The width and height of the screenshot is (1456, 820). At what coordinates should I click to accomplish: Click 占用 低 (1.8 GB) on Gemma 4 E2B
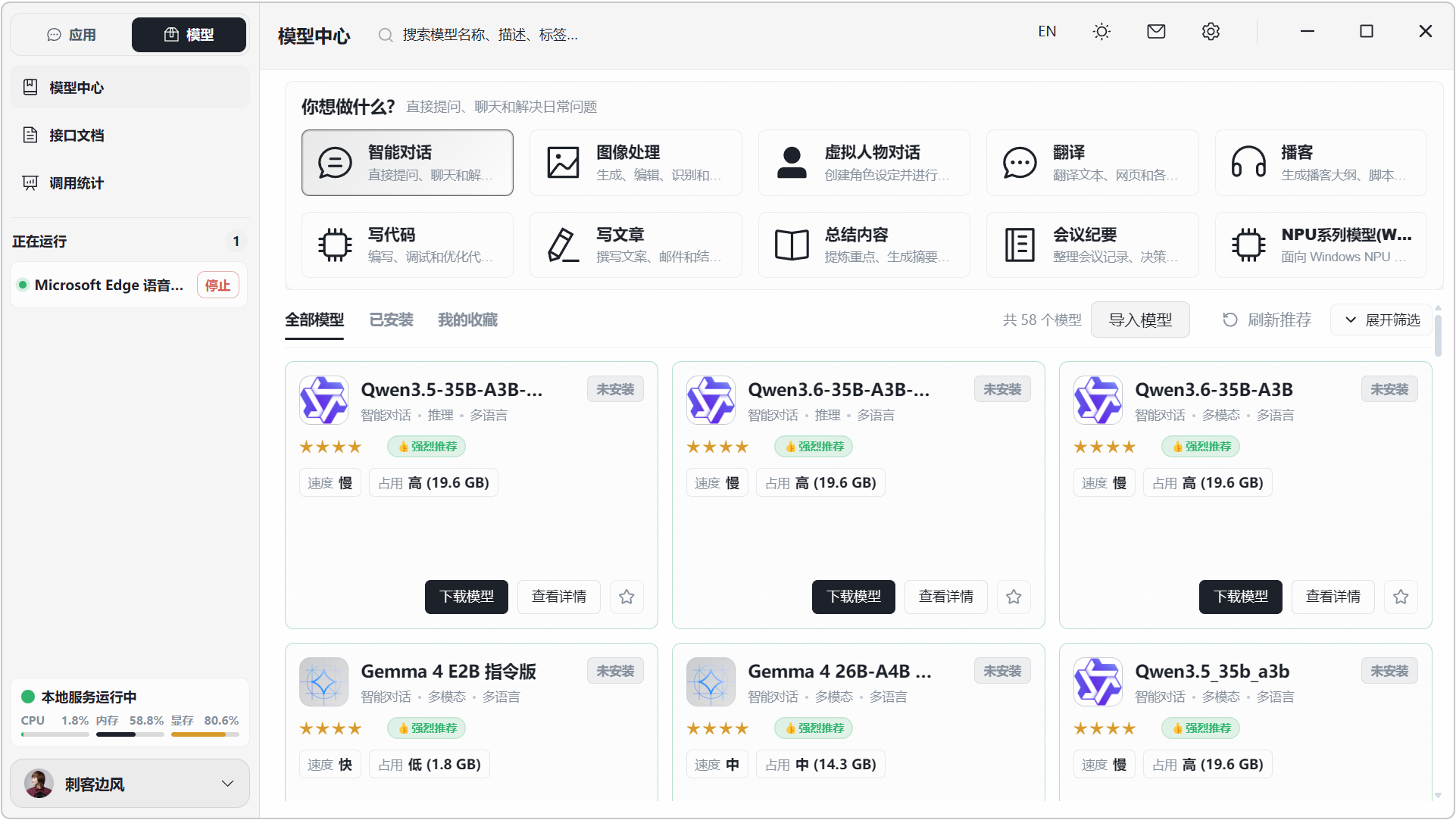430,765
